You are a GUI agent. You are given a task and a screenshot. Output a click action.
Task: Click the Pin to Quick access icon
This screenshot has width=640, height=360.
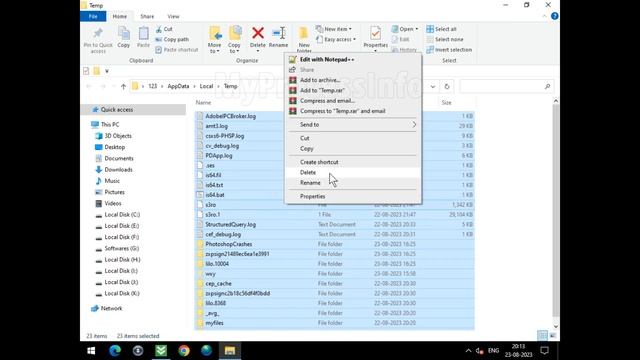click(98, 33)
